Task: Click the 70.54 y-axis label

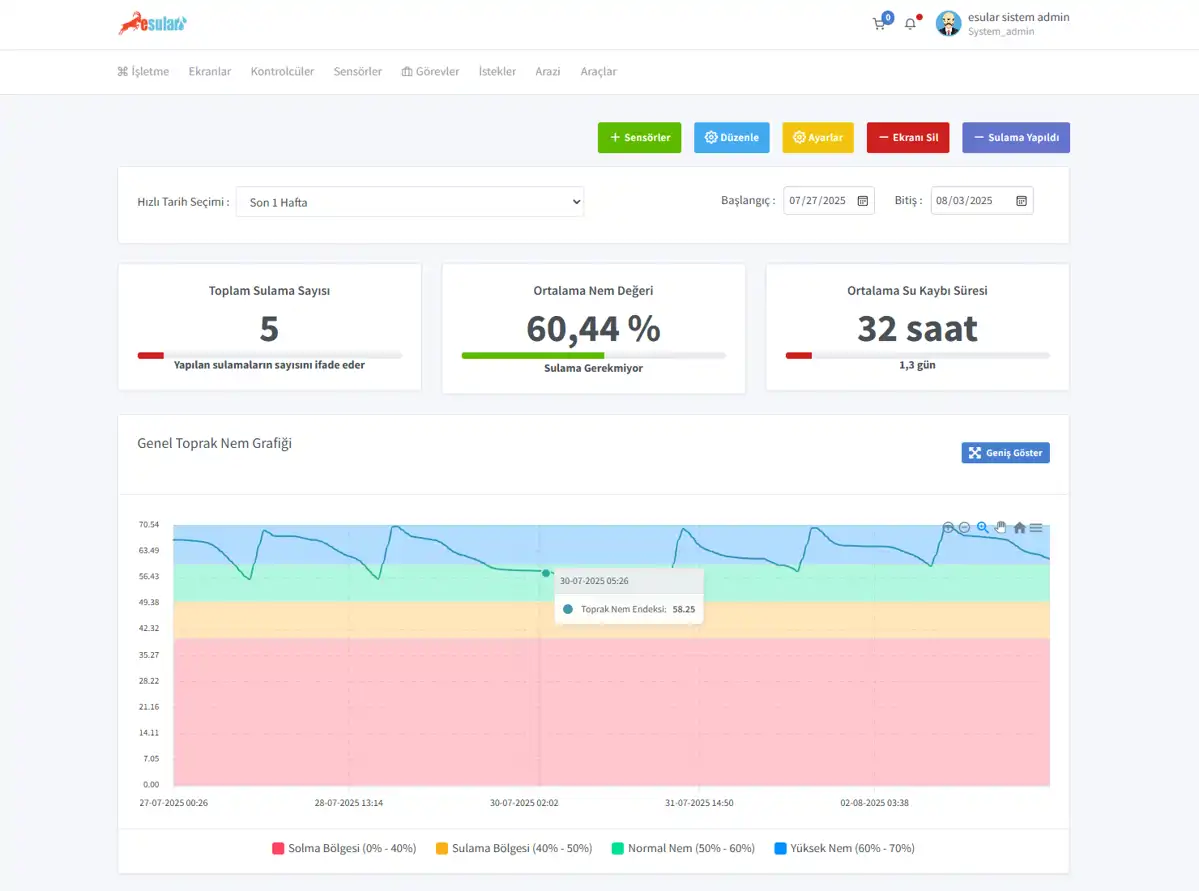Action: pos(149,525)
